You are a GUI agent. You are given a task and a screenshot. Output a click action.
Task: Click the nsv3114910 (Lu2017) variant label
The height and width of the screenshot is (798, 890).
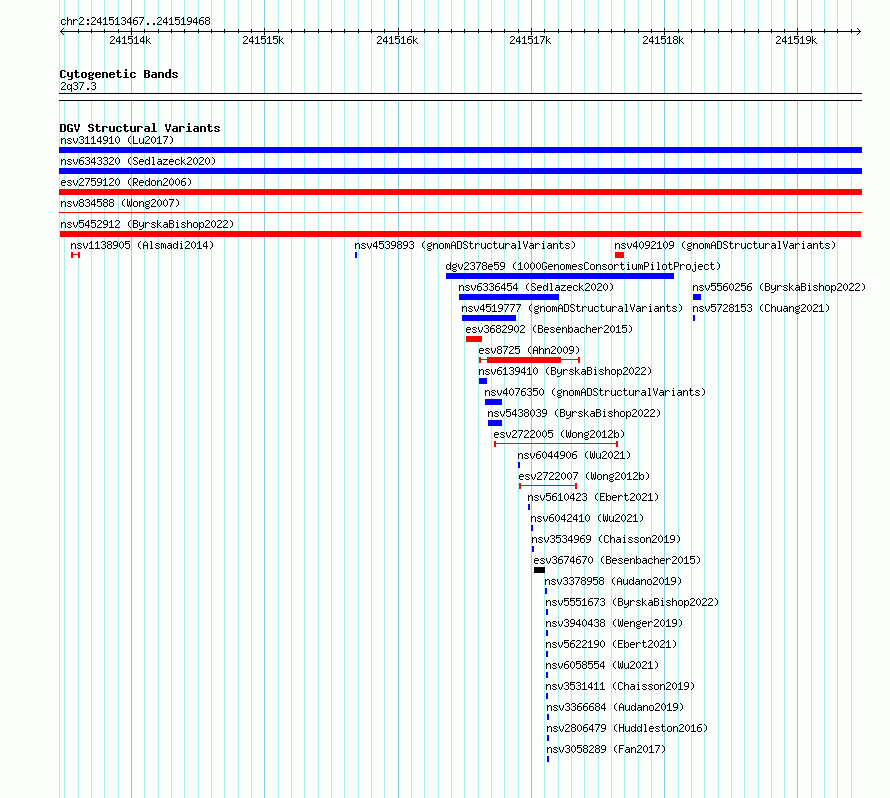117,140
